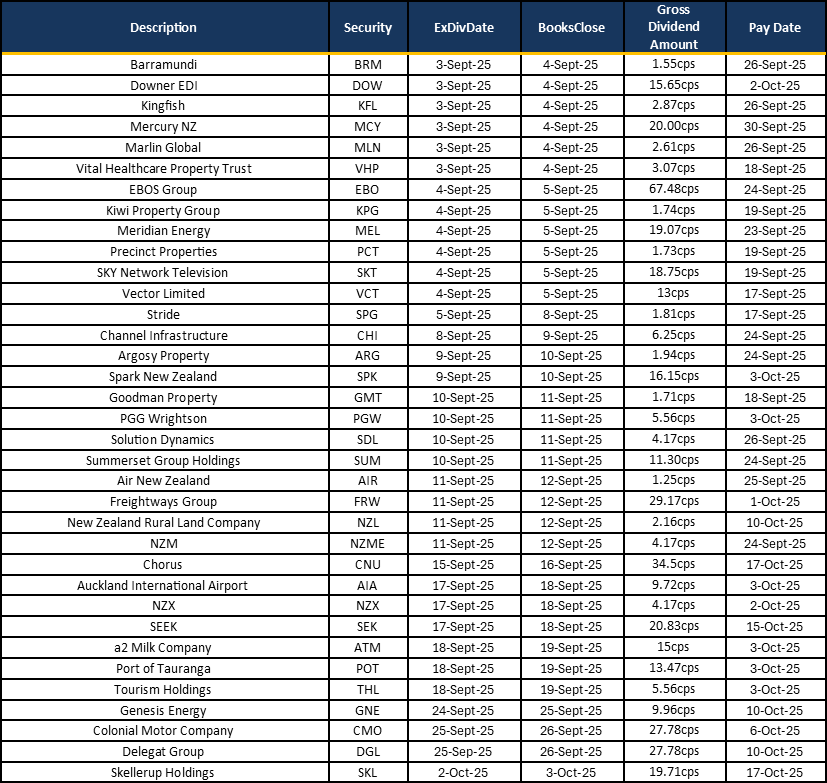The width and height of the screenshot is (827, 783).
Task: Sort entries by Pay Date
Action: click(775, 27)
